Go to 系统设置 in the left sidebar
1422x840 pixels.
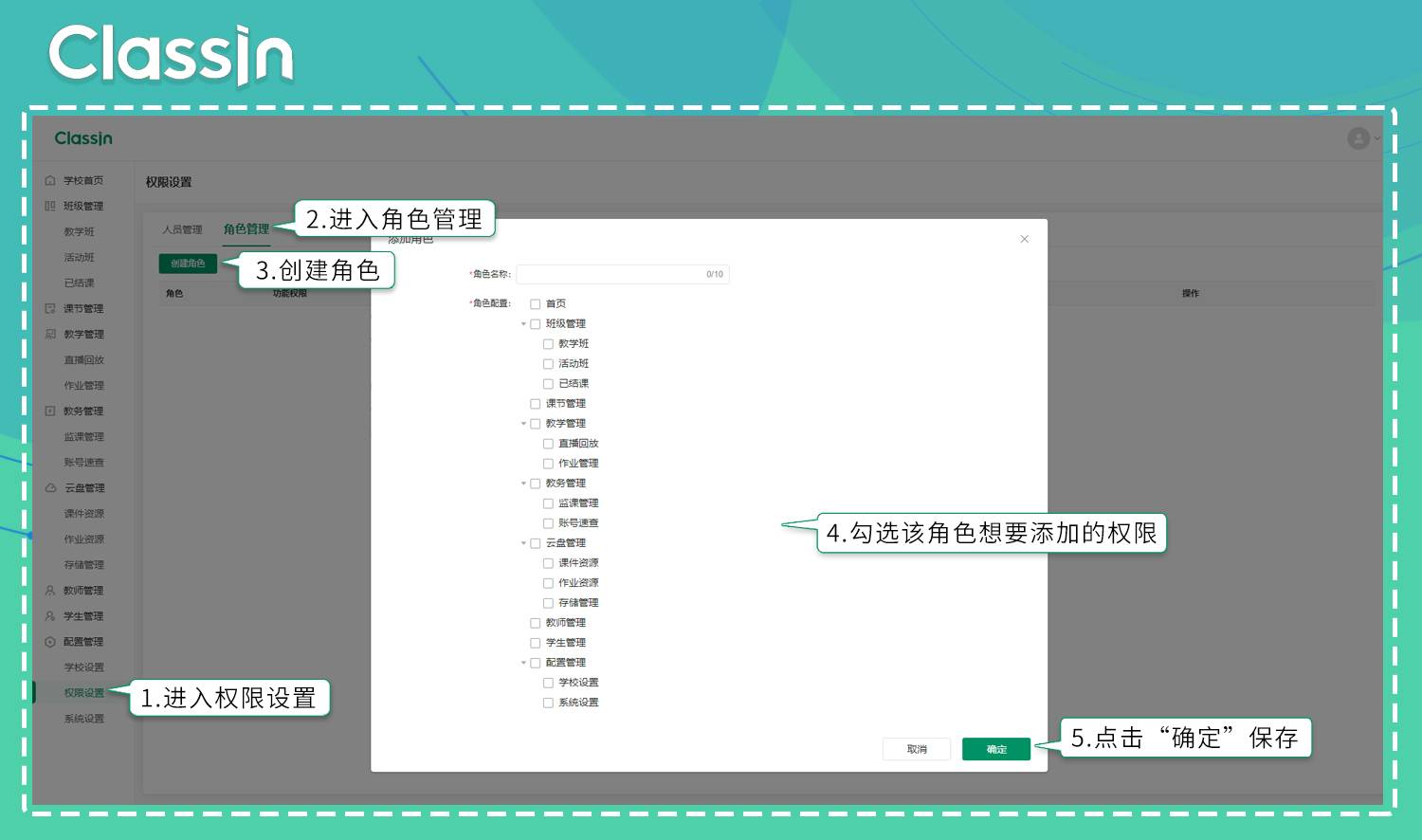tap(84, 718)
